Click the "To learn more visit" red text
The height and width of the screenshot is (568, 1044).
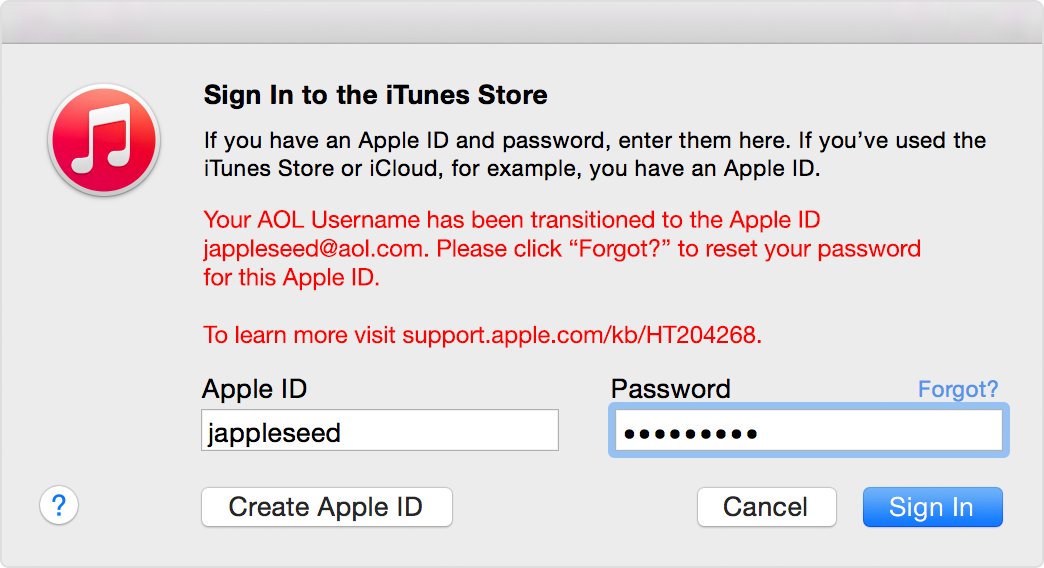tap(300, 334)
